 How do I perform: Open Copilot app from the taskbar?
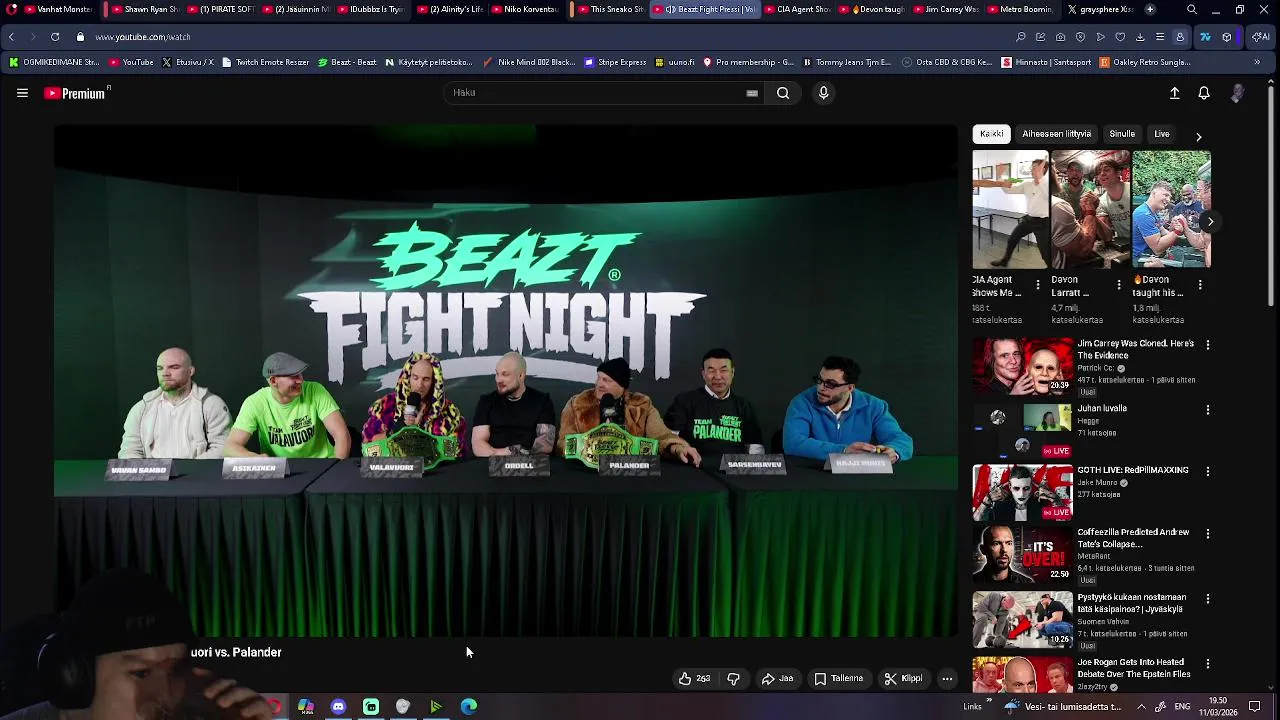(306, 707)
